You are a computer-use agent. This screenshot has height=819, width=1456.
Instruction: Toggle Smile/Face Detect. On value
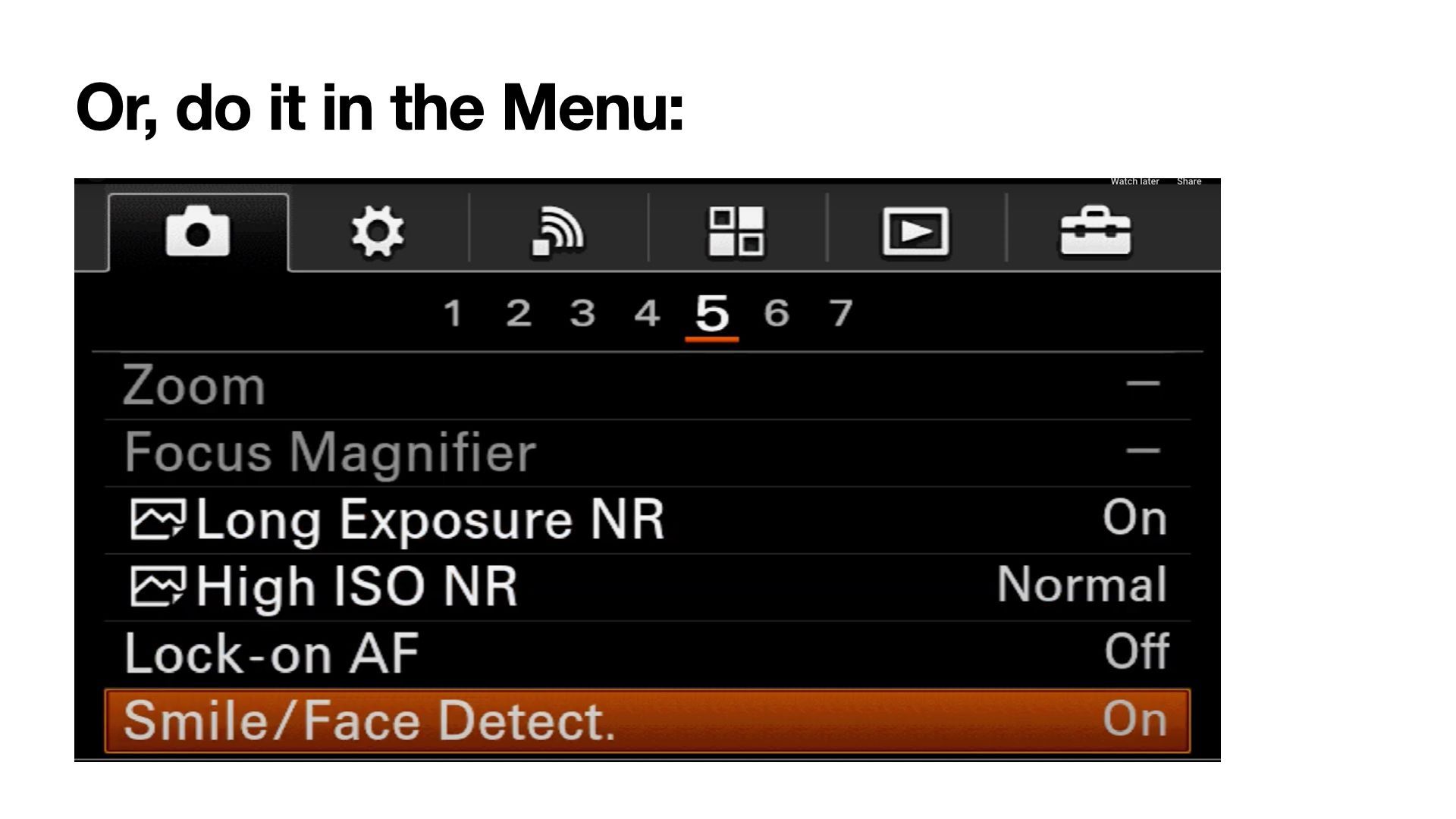(1134, 719)
